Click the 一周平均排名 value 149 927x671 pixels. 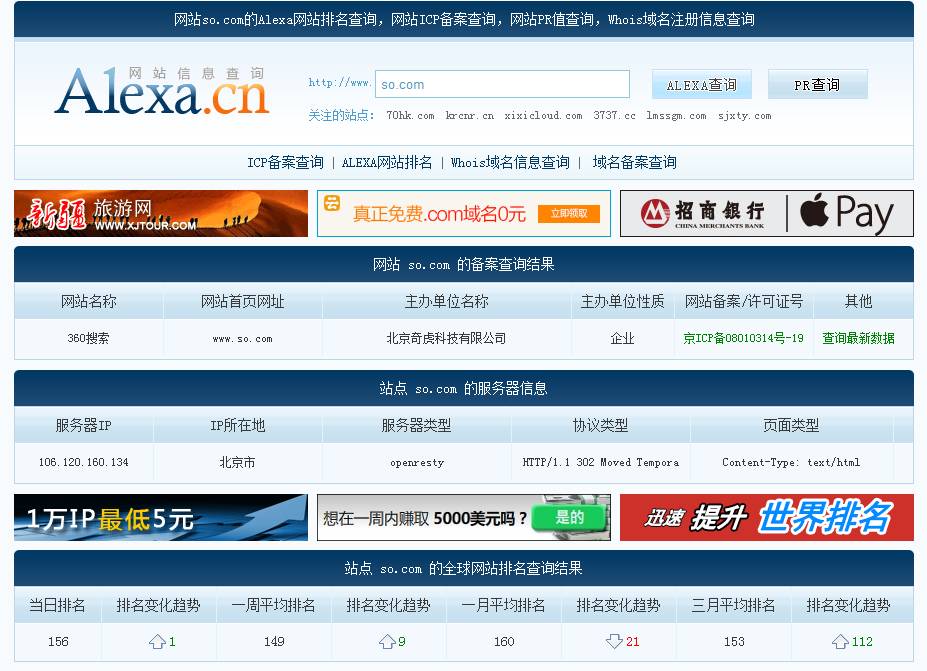coord(274,641)
